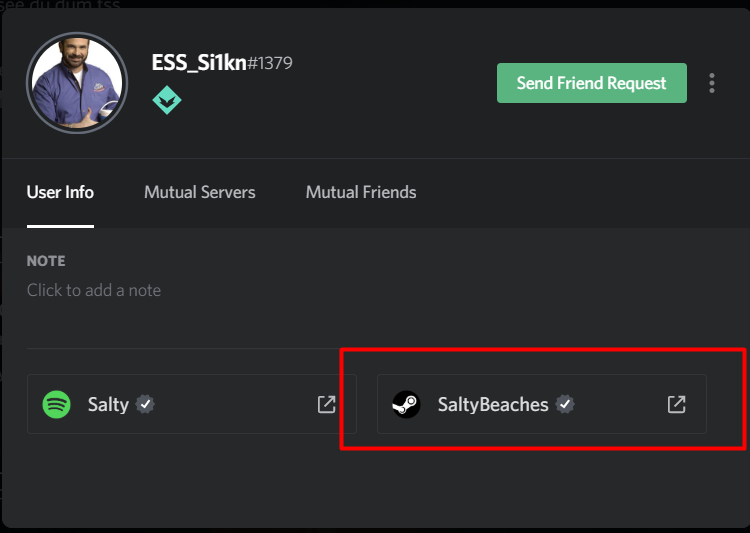Open Steam connection external link icon
The height and width of the screenshot is (533, 750).
(x=676, y=404)
